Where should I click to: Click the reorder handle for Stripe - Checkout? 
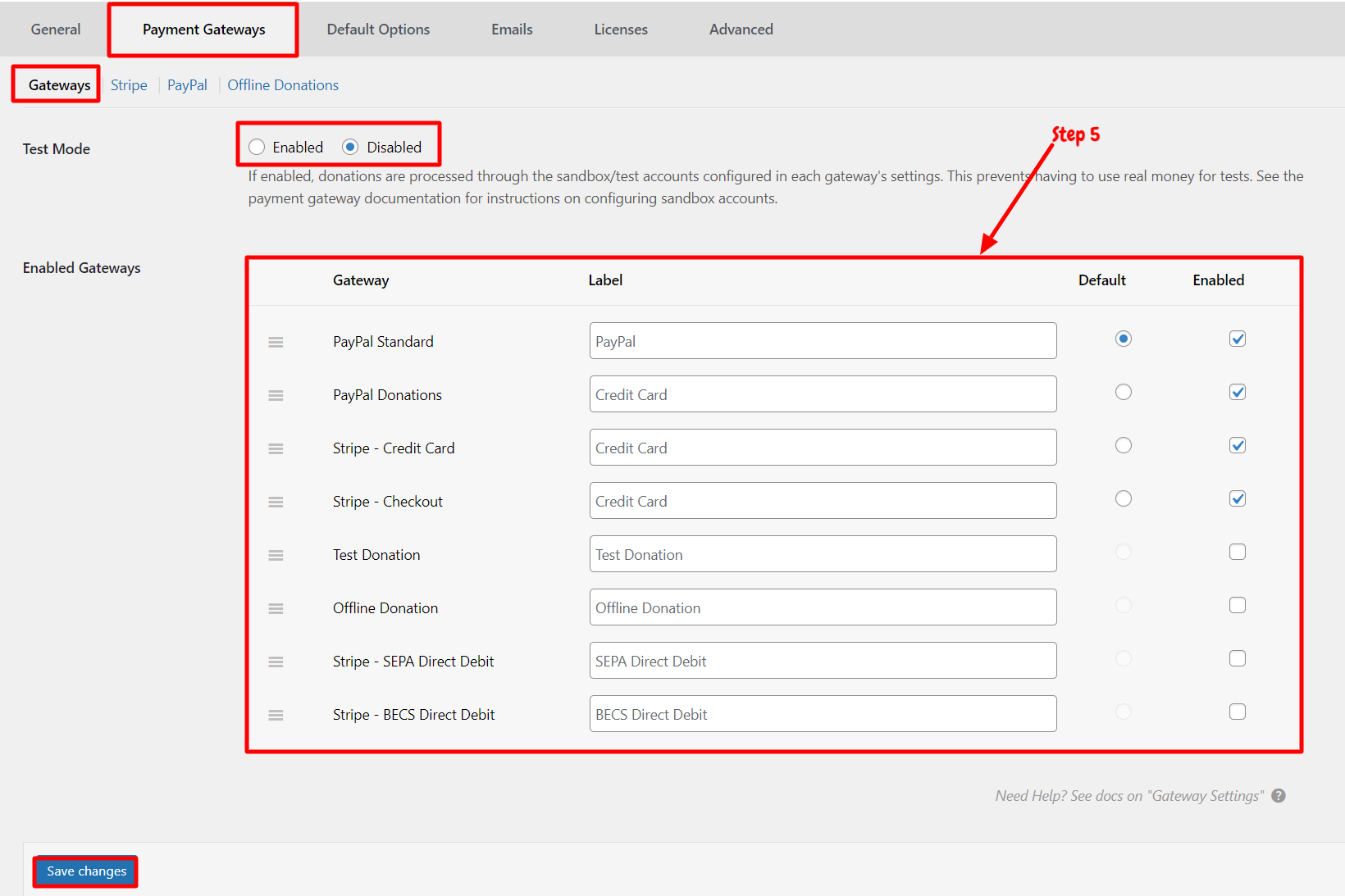(276, 502)
